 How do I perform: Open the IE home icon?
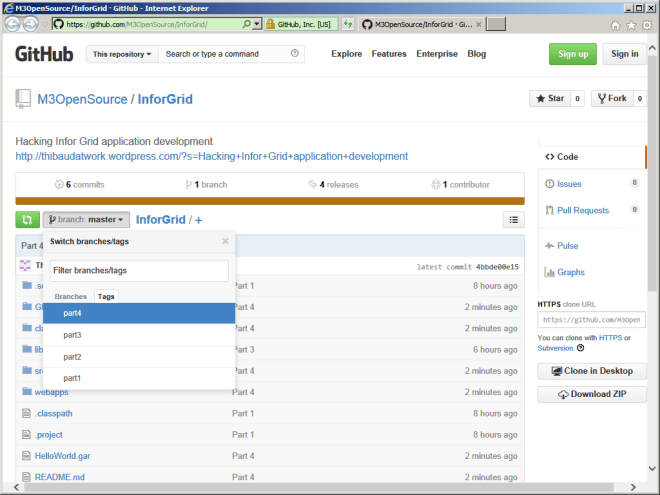click(614, 23)
